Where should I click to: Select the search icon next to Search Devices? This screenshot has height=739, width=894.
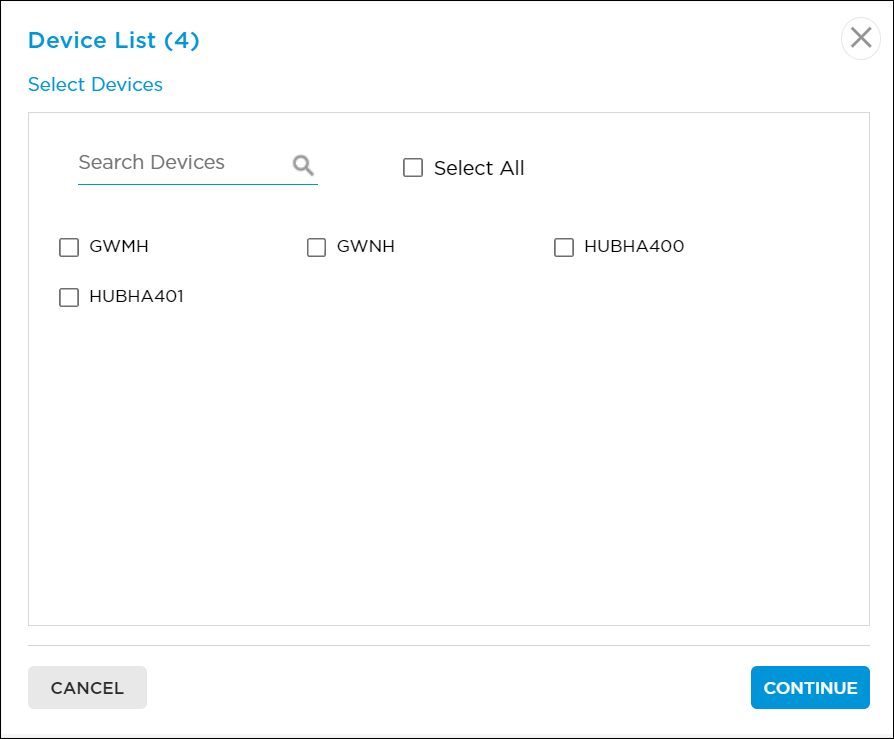pyautogui.click(x=302, y=163)
